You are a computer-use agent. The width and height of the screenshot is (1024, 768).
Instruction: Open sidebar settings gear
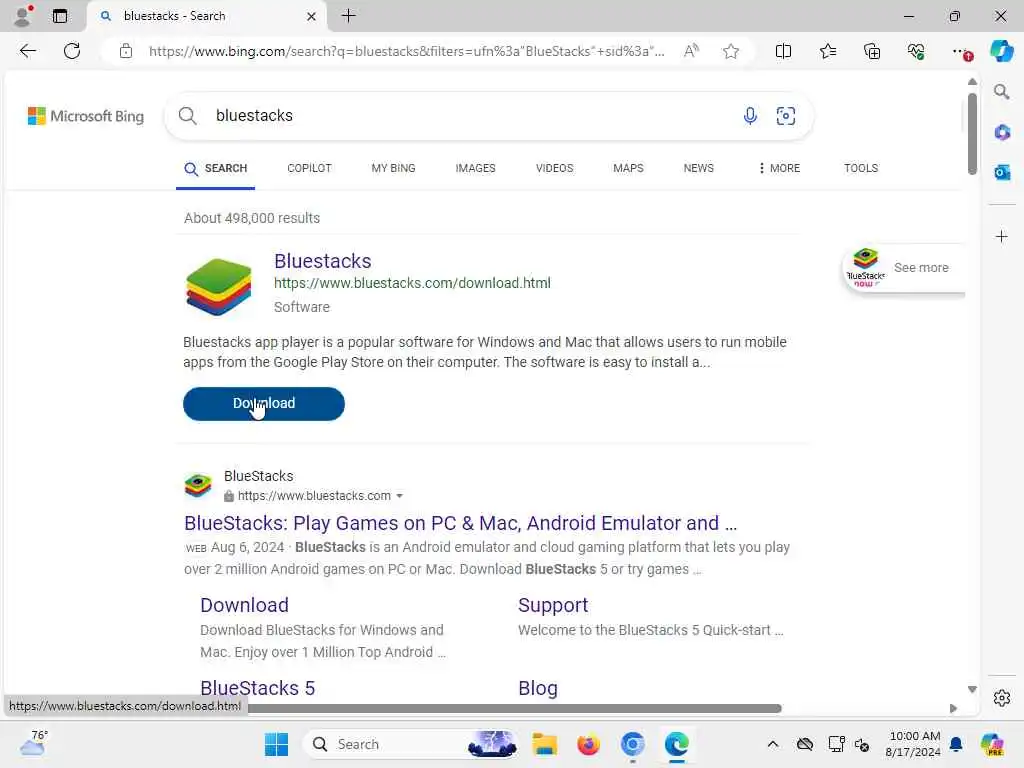1002,698
